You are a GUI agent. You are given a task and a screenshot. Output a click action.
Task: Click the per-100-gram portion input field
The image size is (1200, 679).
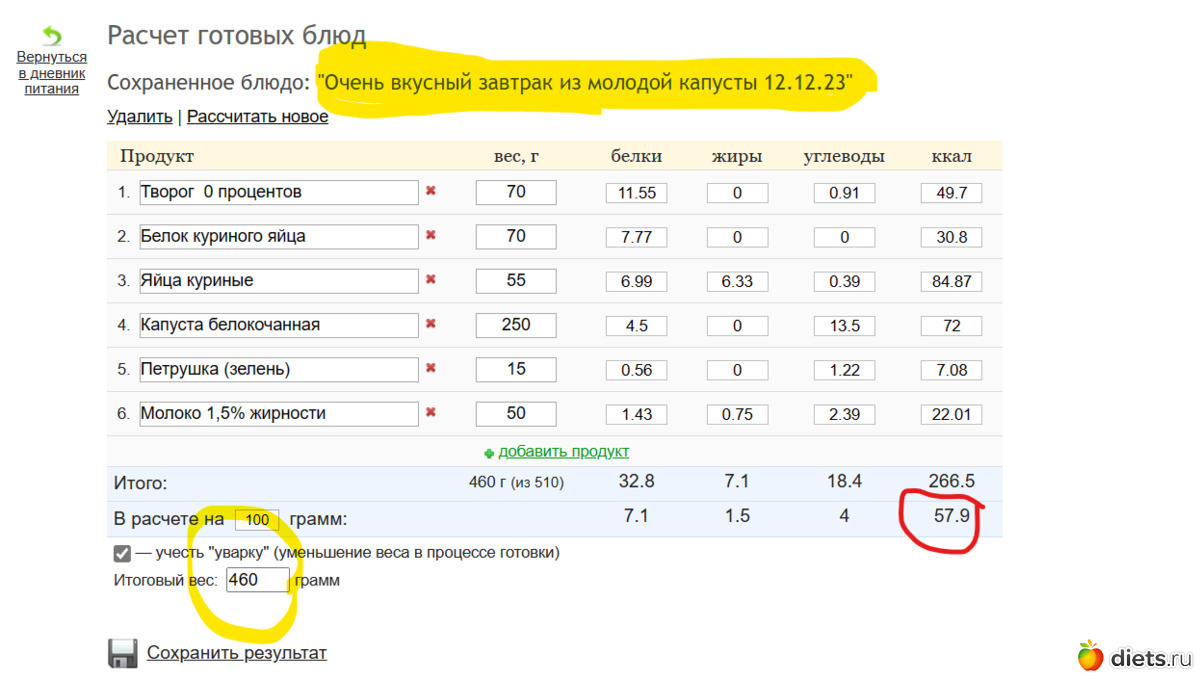coord(257,520)
